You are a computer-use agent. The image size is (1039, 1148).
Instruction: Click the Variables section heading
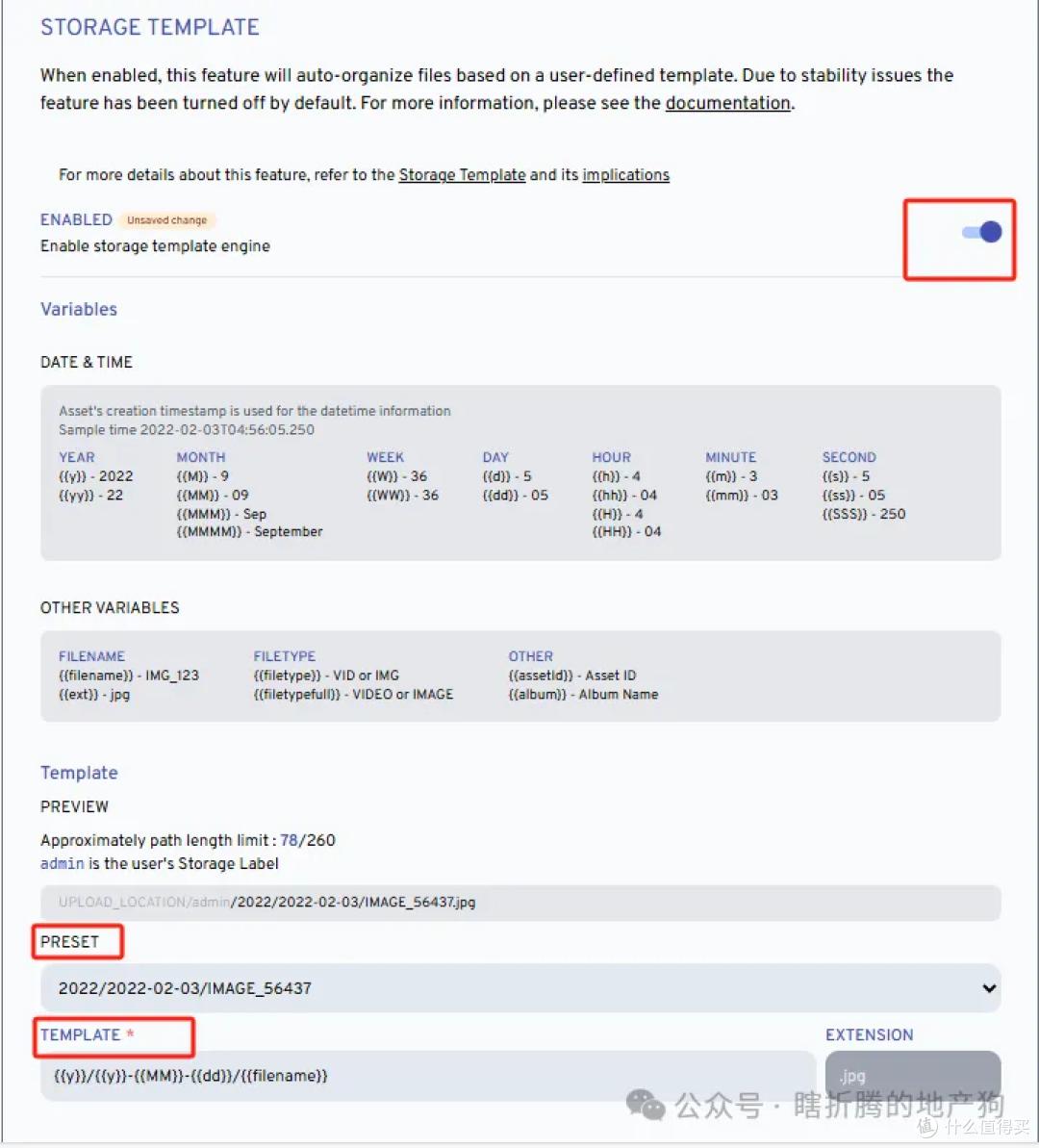tap(78, 309)
